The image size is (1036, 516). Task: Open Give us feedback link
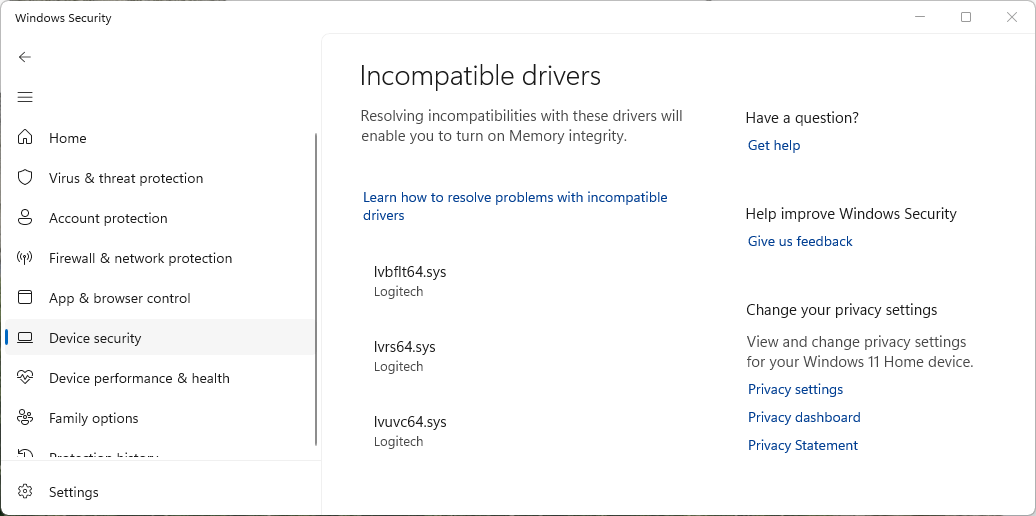(x=800, y=241)
